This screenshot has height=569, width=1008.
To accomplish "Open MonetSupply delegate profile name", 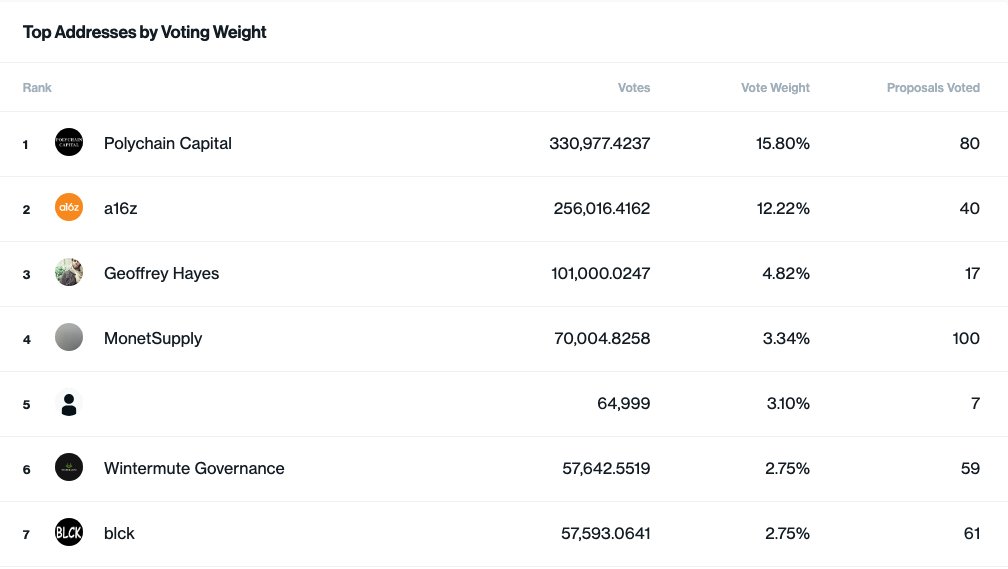I will click(x=153, y=338).
